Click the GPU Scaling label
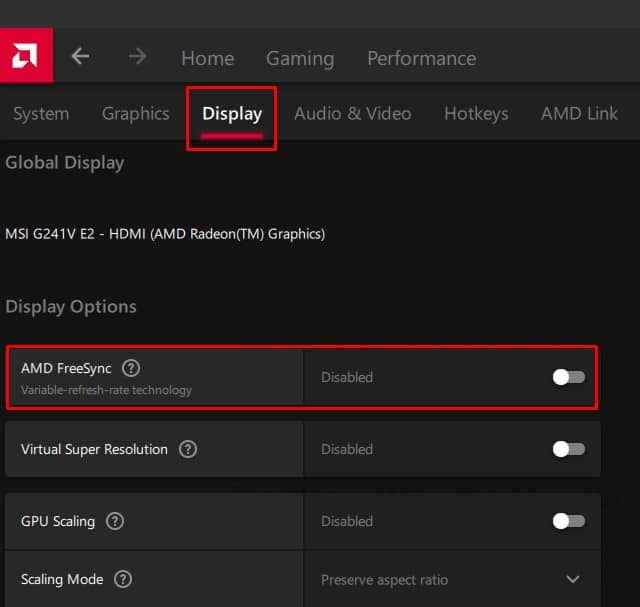 [58, 522]
